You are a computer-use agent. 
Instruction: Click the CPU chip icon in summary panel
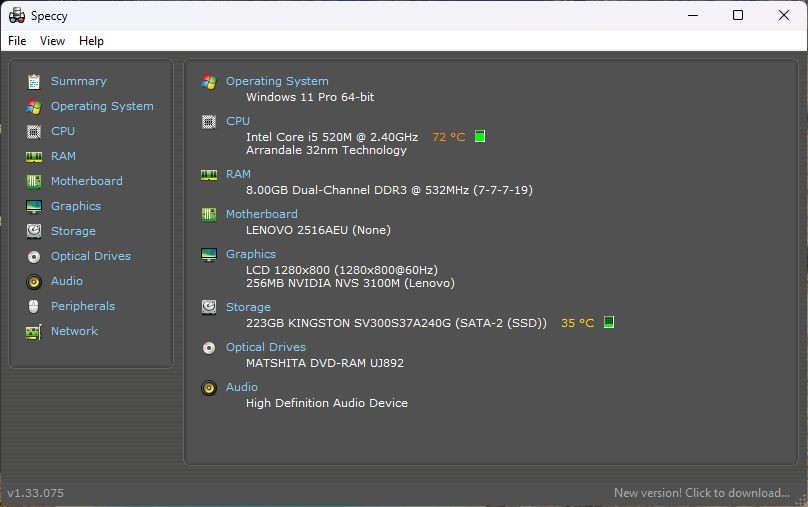(209, 122)
